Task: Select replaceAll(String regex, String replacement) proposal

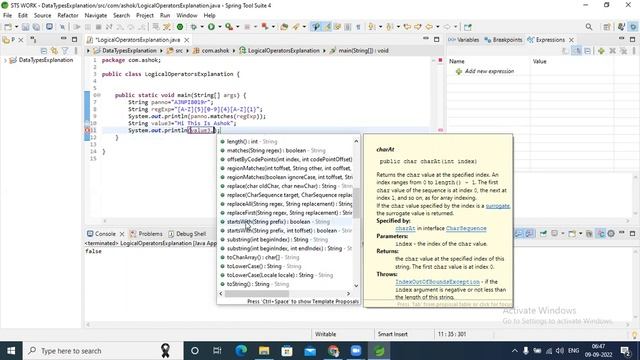Action: pos(285,204)
